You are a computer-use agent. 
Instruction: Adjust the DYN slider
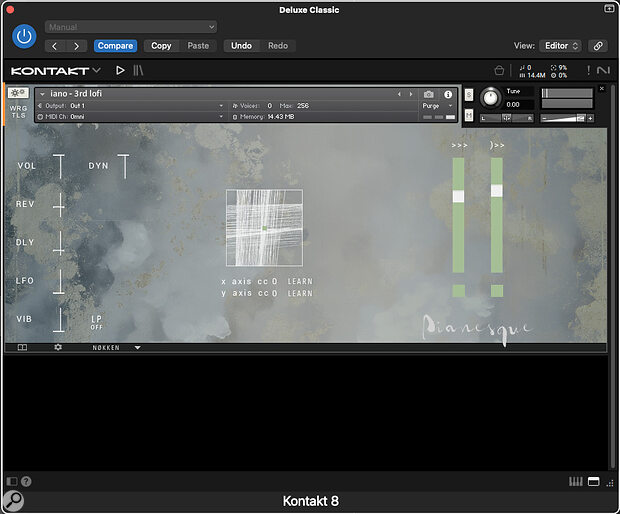click(x=124, y=166)
